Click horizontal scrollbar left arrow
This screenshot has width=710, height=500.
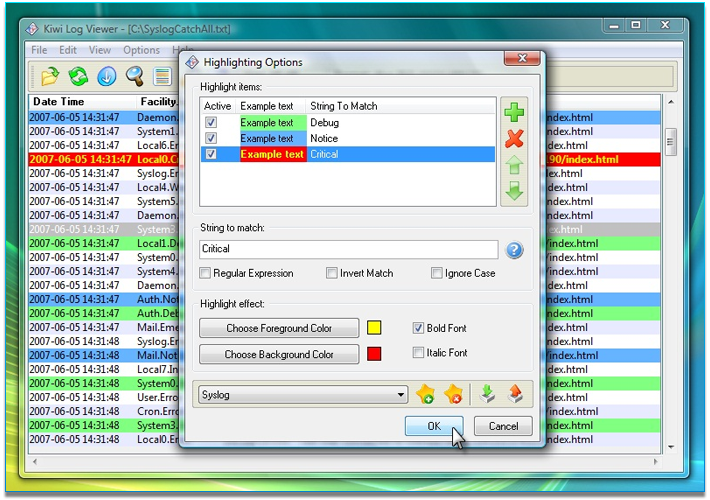tap(35, 462)
